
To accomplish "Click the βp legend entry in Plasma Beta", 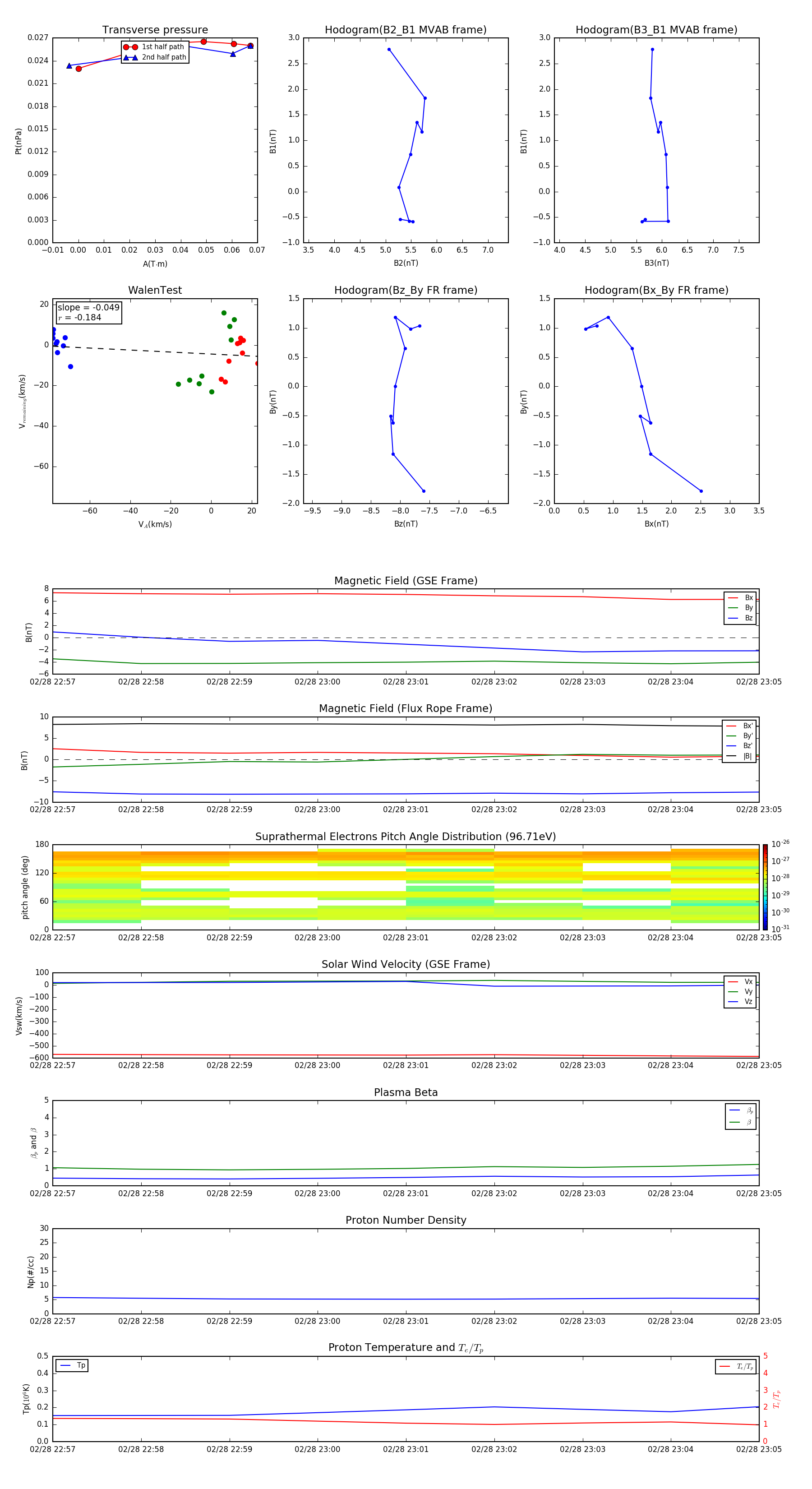I will coord(741,1110).
